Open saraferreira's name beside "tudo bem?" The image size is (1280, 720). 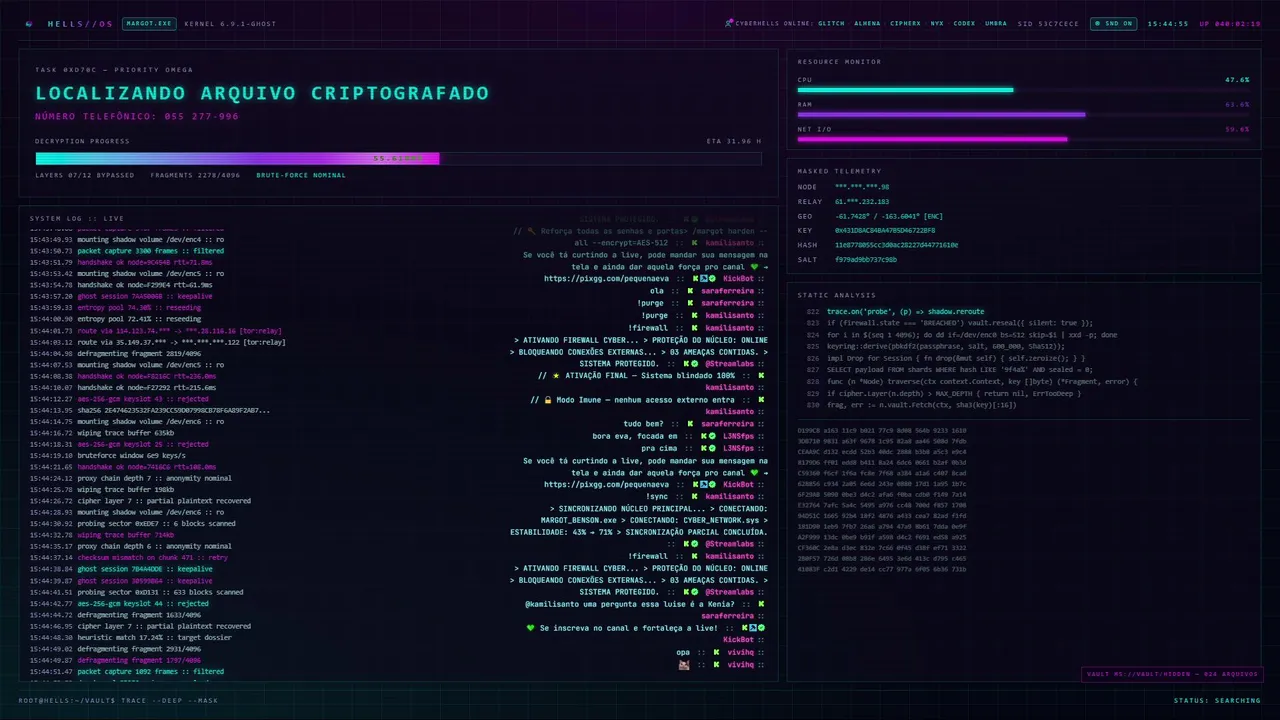pyautogui.click(x=727, y=424)
